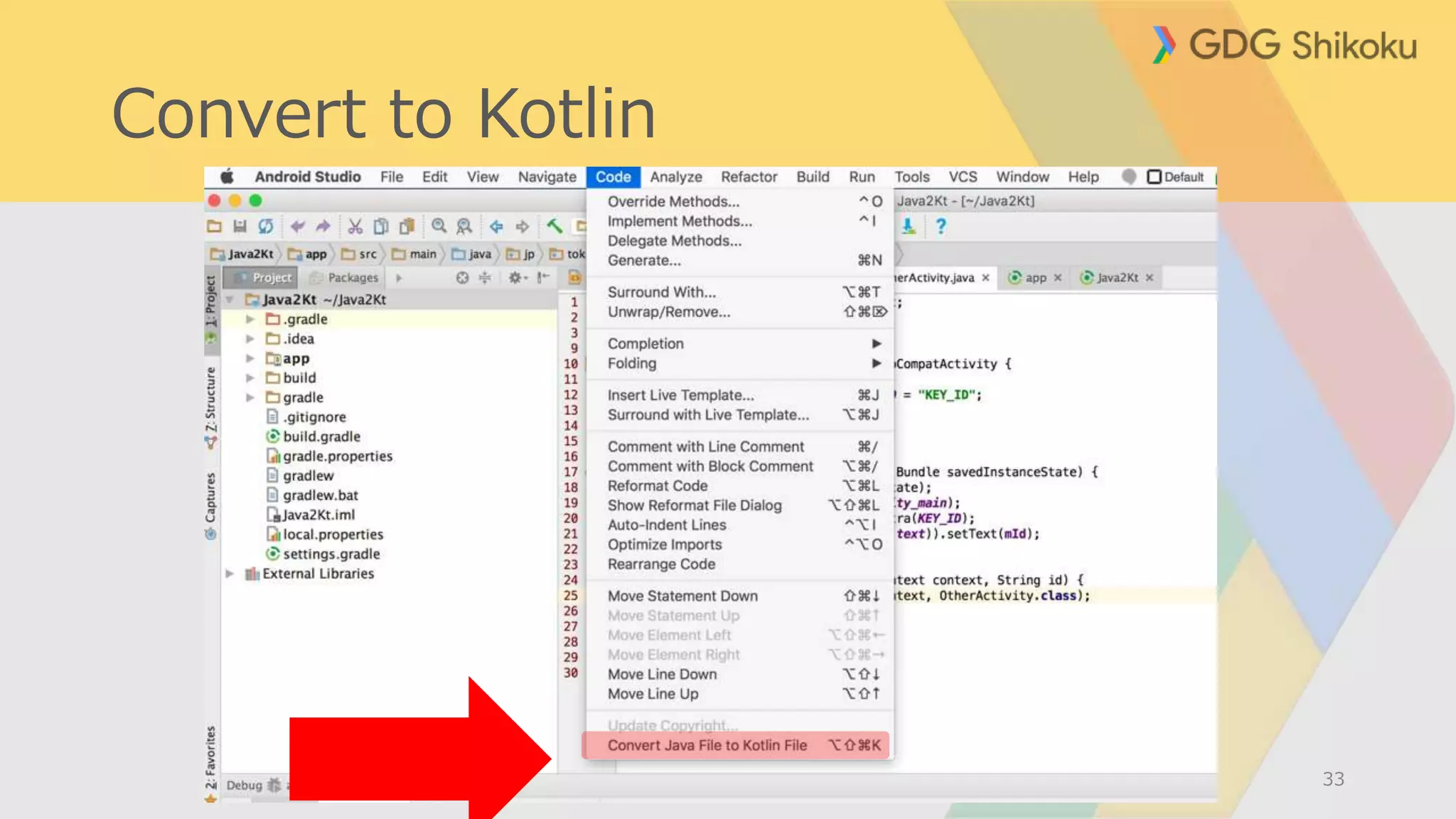Screen dimensions: 1456x819
Task: Select Move Statement Down
Action: click(740, 596)
